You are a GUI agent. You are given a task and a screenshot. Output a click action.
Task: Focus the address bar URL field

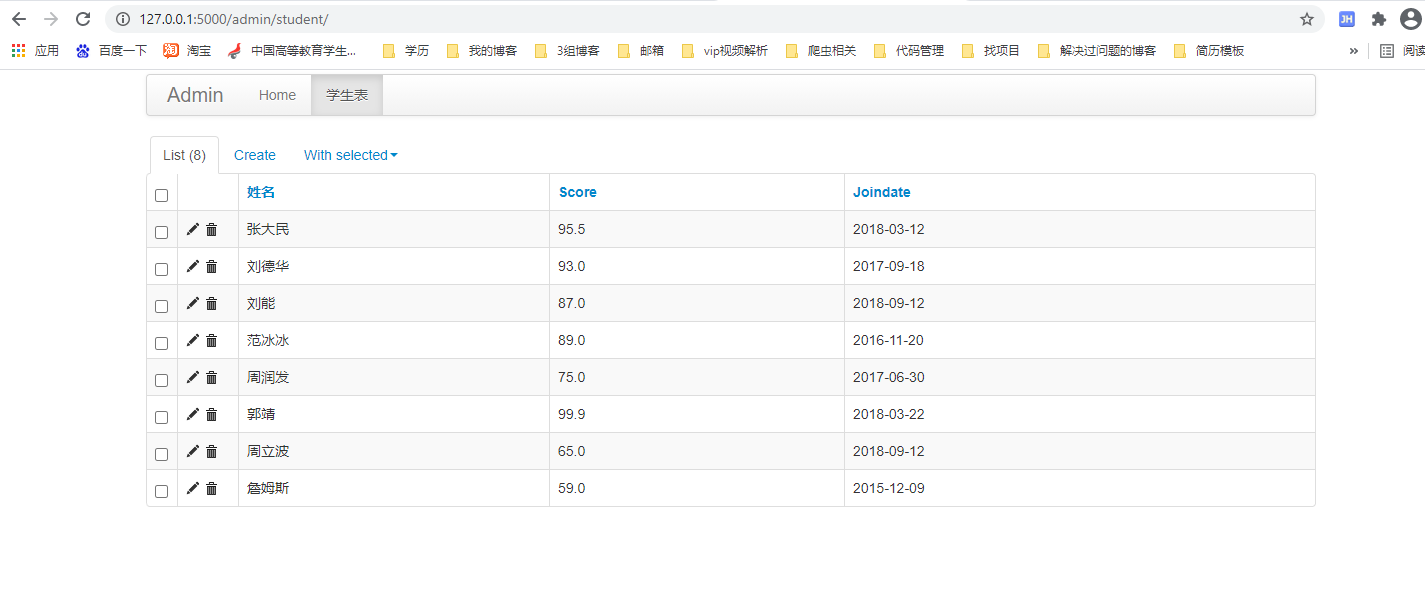(x=714, y=19)
